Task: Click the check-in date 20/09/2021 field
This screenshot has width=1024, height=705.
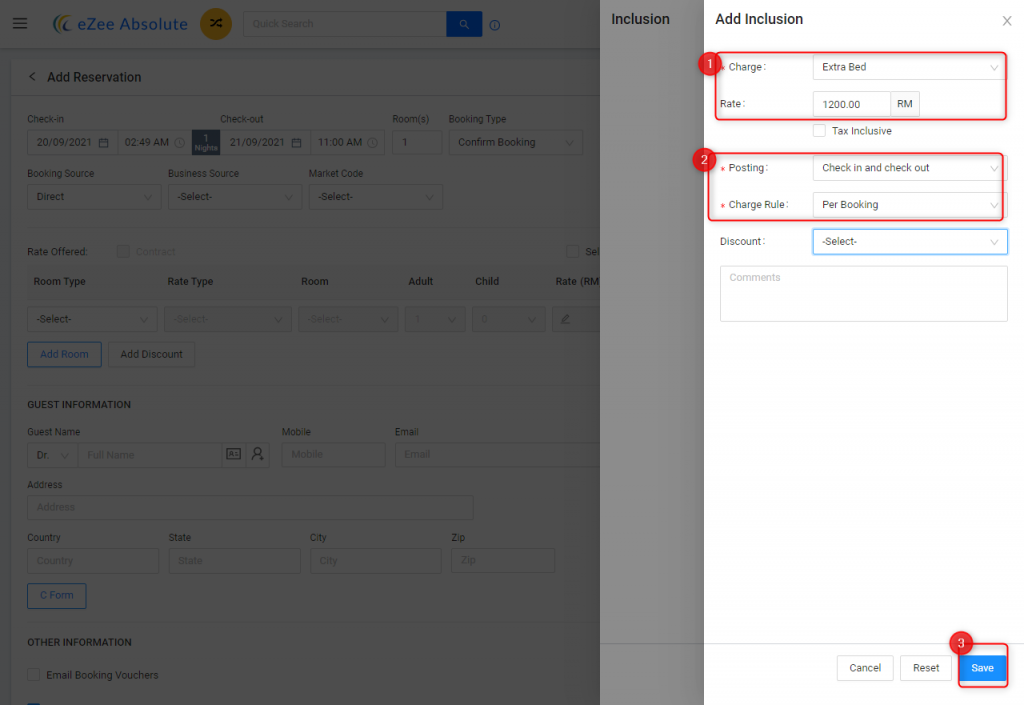Action: pos(72,142)
